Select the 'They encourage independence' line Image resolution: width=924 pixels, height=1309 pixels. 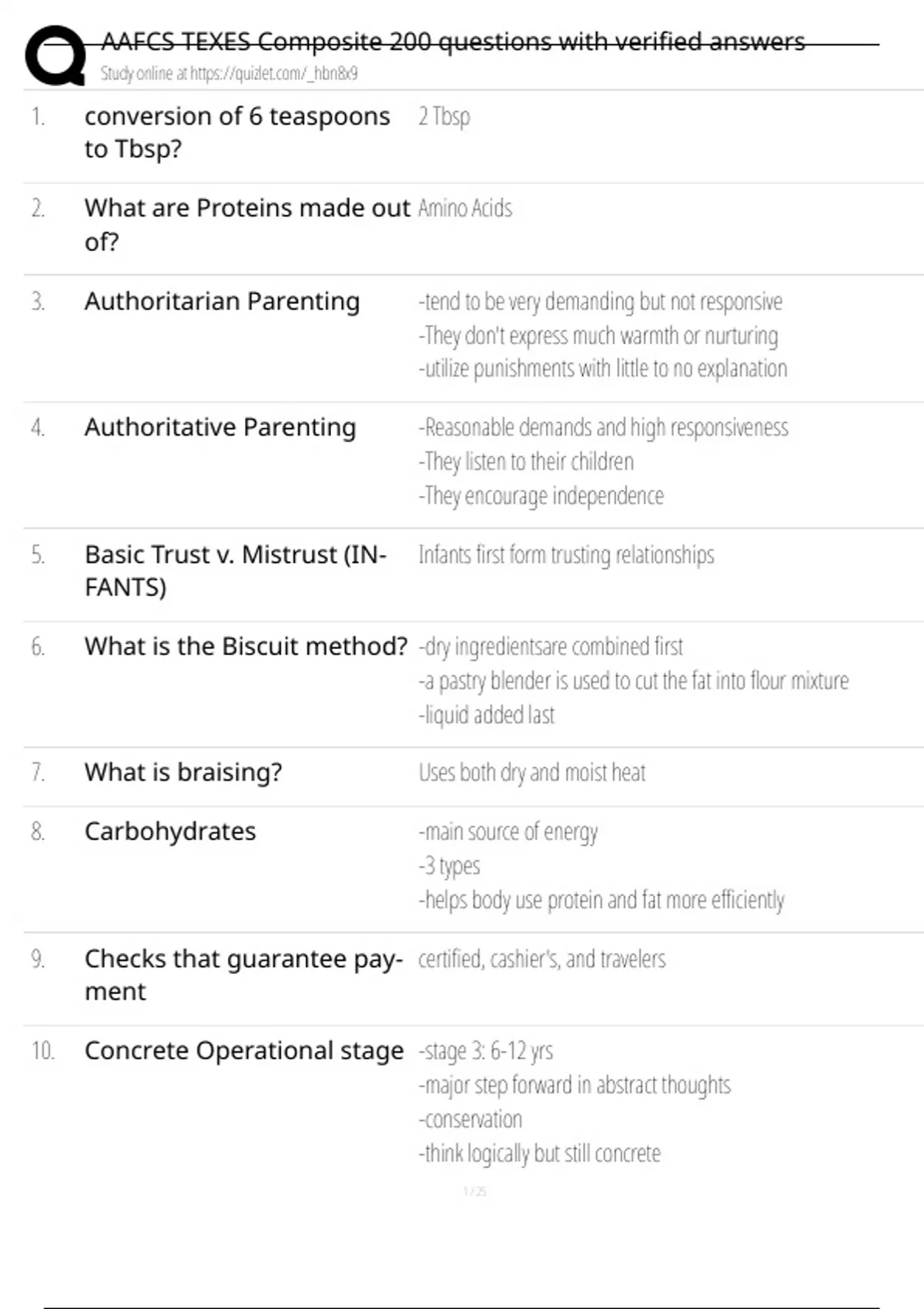tap(541, 496)
